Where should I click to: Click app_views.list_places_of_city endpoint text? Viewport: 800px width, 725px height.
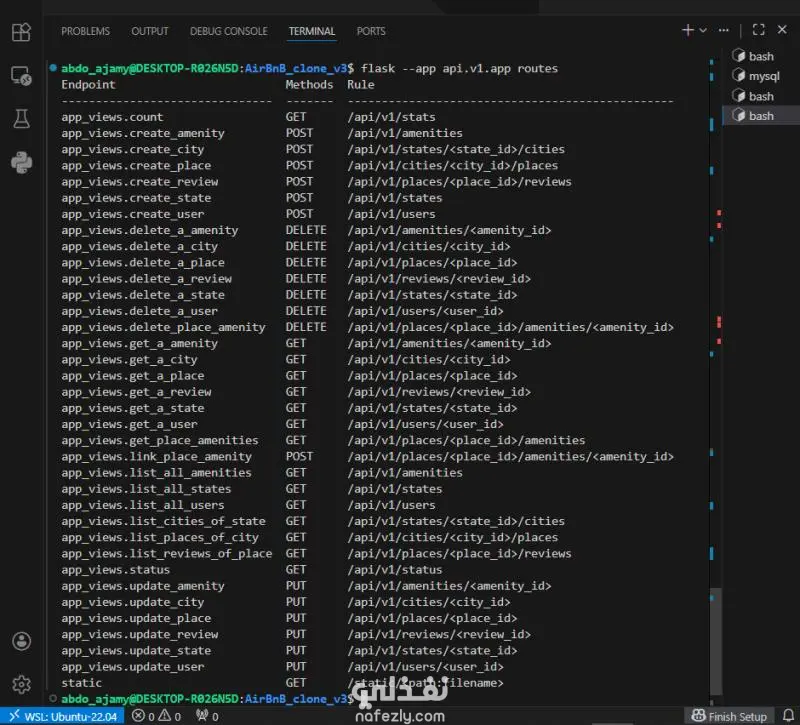coord(160,538)
